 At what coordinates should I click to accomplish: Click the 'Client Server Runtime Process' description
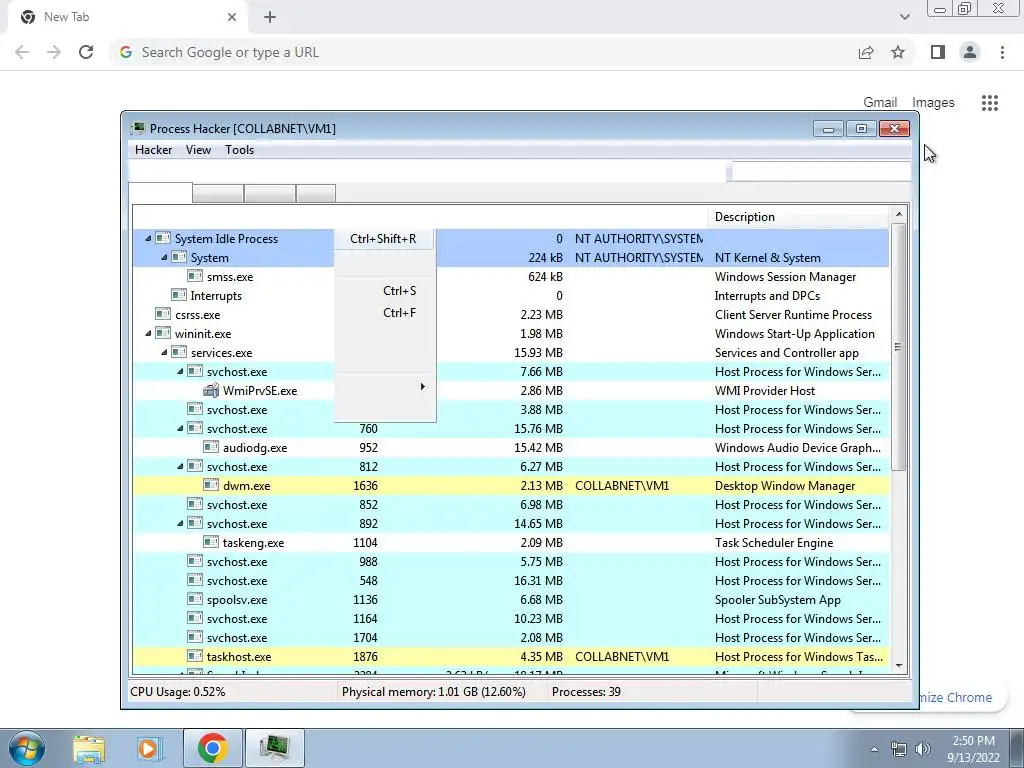(793, 314)
